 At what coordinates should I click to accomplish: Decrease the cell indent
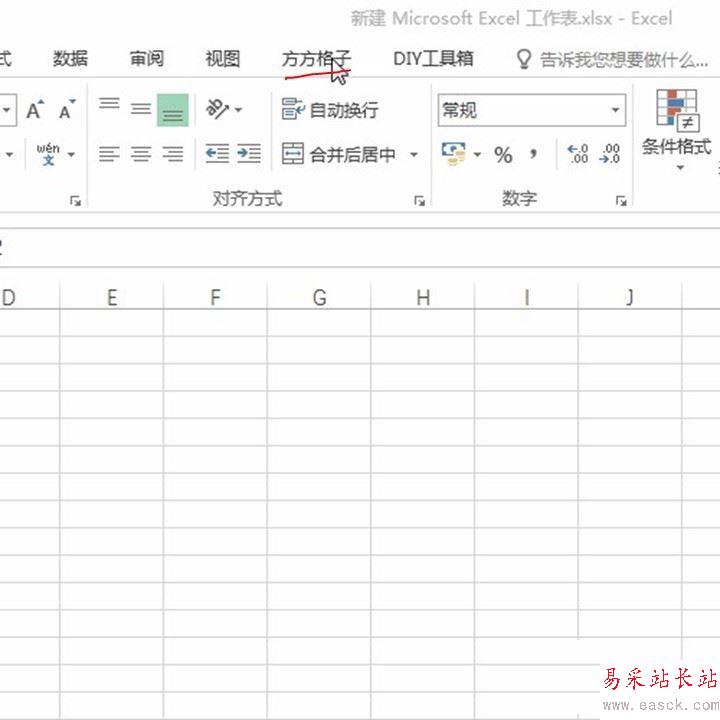pos(217,154)
